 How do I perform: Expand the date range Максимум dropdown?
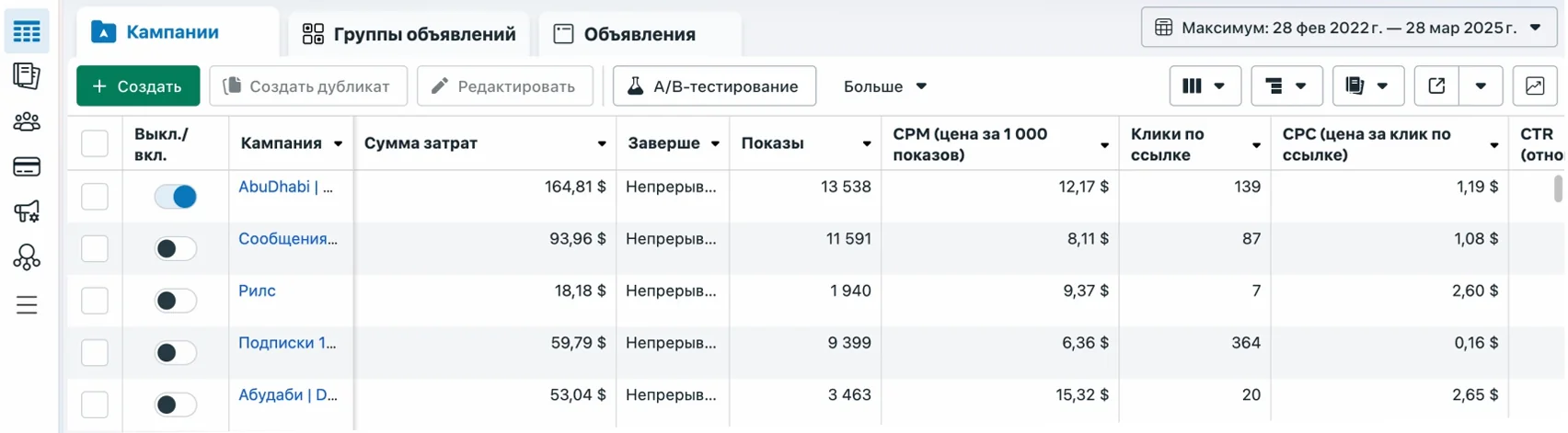point(1348,28)
